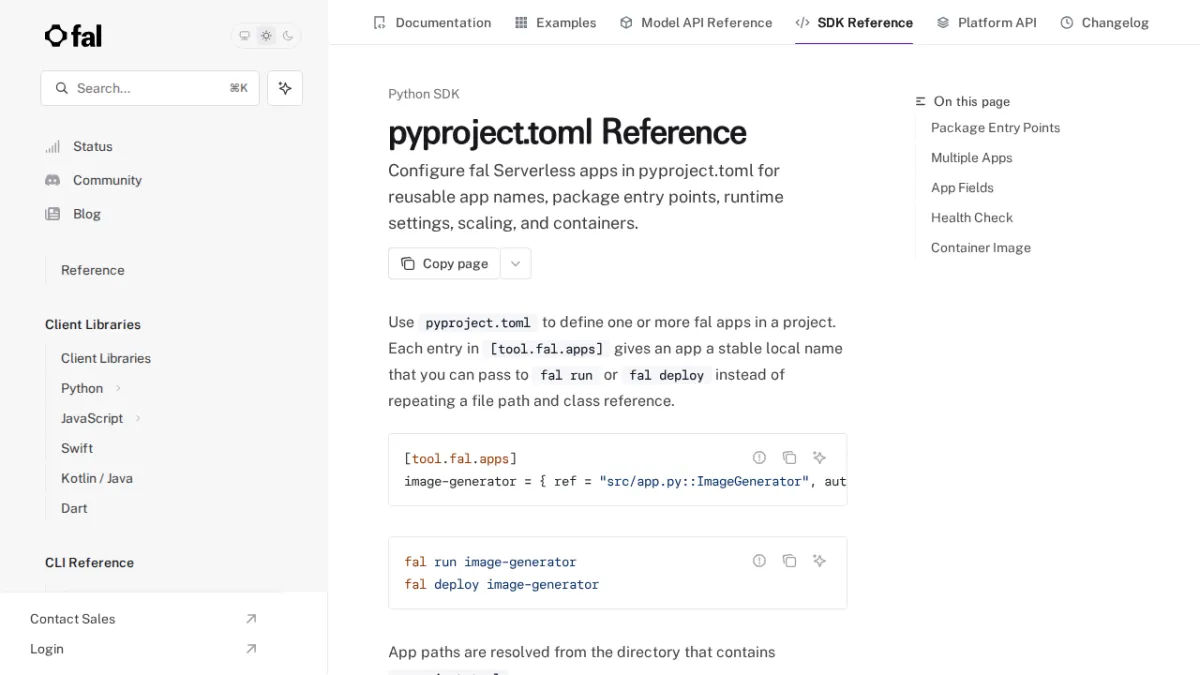
Task: Open Client Libraries sidebar page
Action: pyautogui.click(x=106, y=358)
